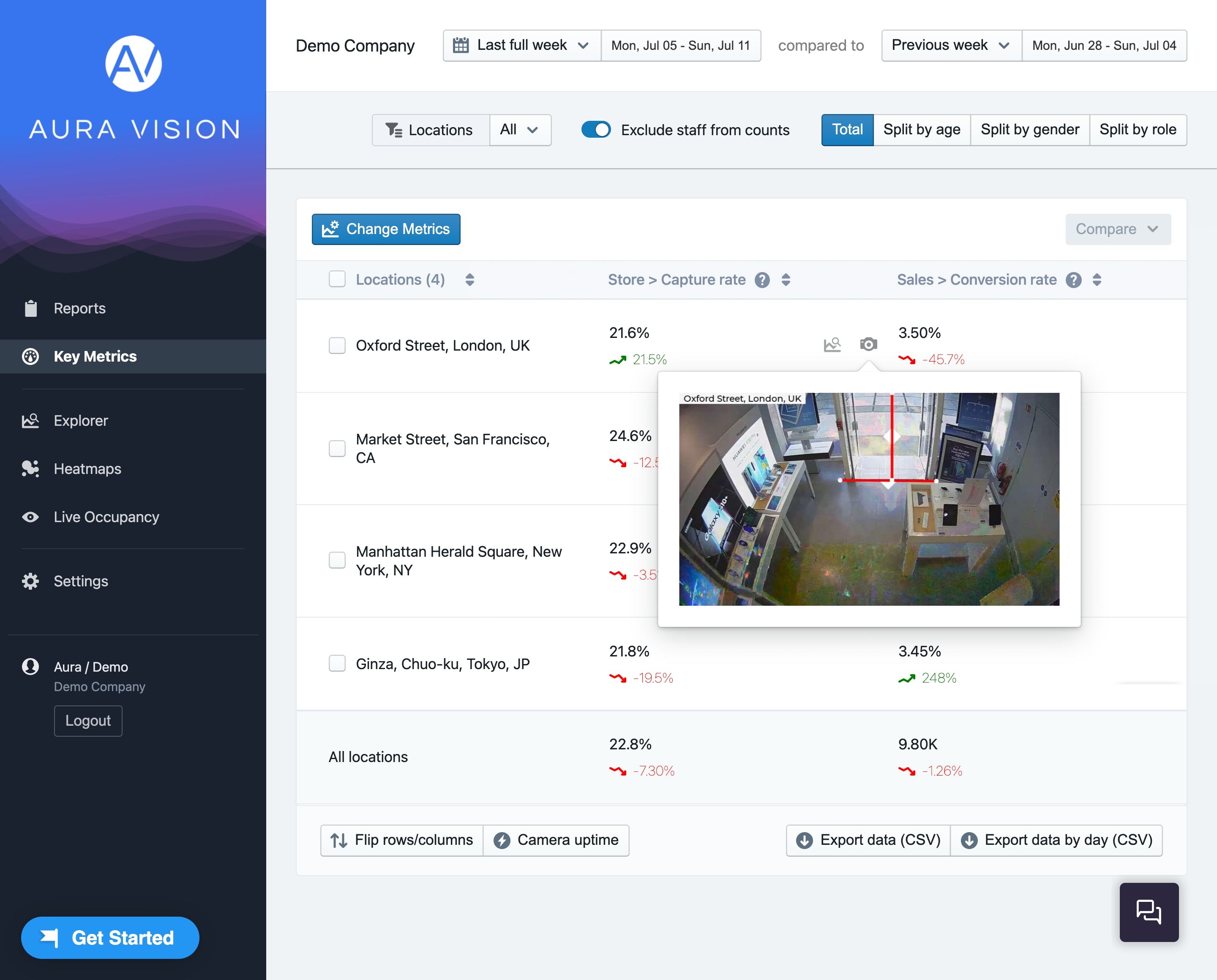The image size is (1217, 980).
Task: Open the explorer chart icon in Oxford Street row
Action: pyautogui.click(x=832, y=344)
